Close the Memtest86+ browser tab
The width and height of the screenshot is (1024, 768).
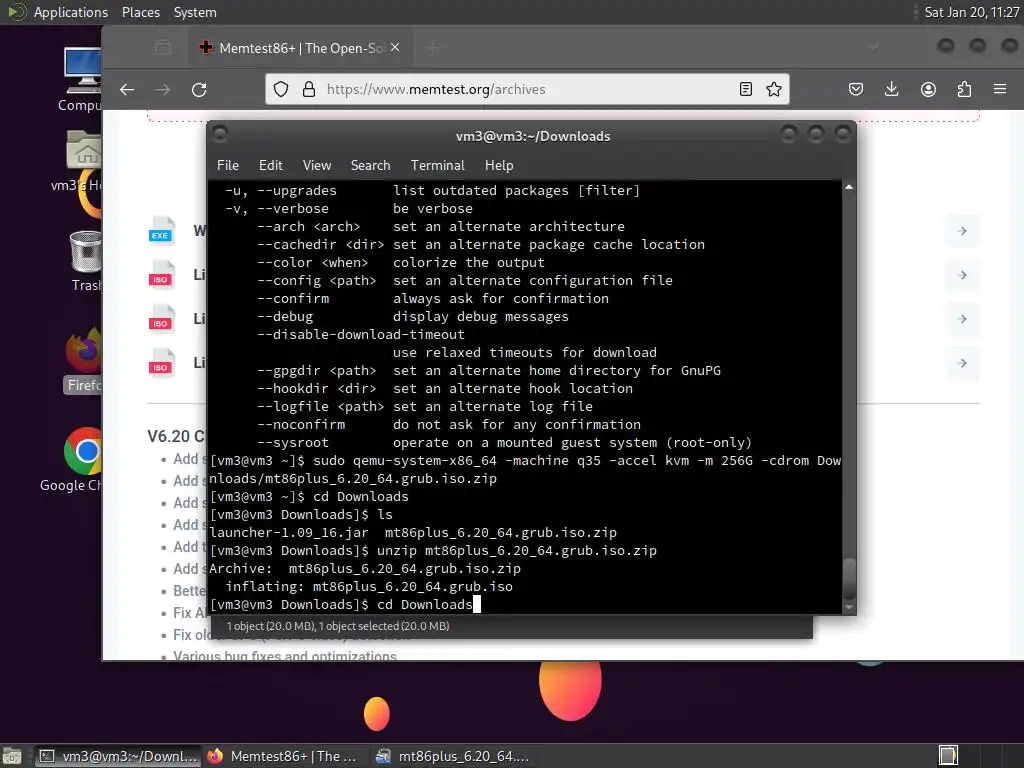395,48
